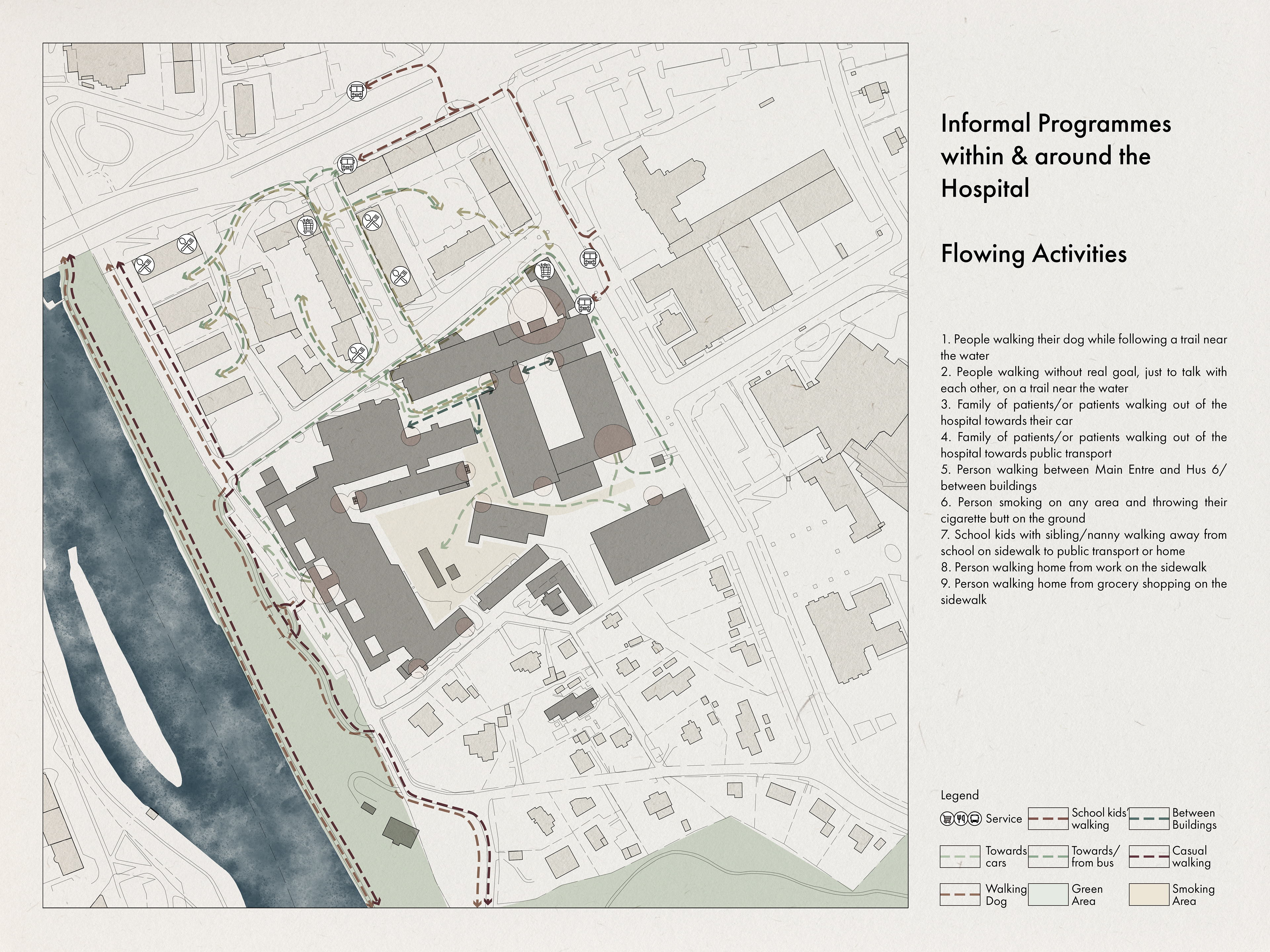
Task: Click restaurant icon at bottom of the looped path
Action: [x=358, y=353]
